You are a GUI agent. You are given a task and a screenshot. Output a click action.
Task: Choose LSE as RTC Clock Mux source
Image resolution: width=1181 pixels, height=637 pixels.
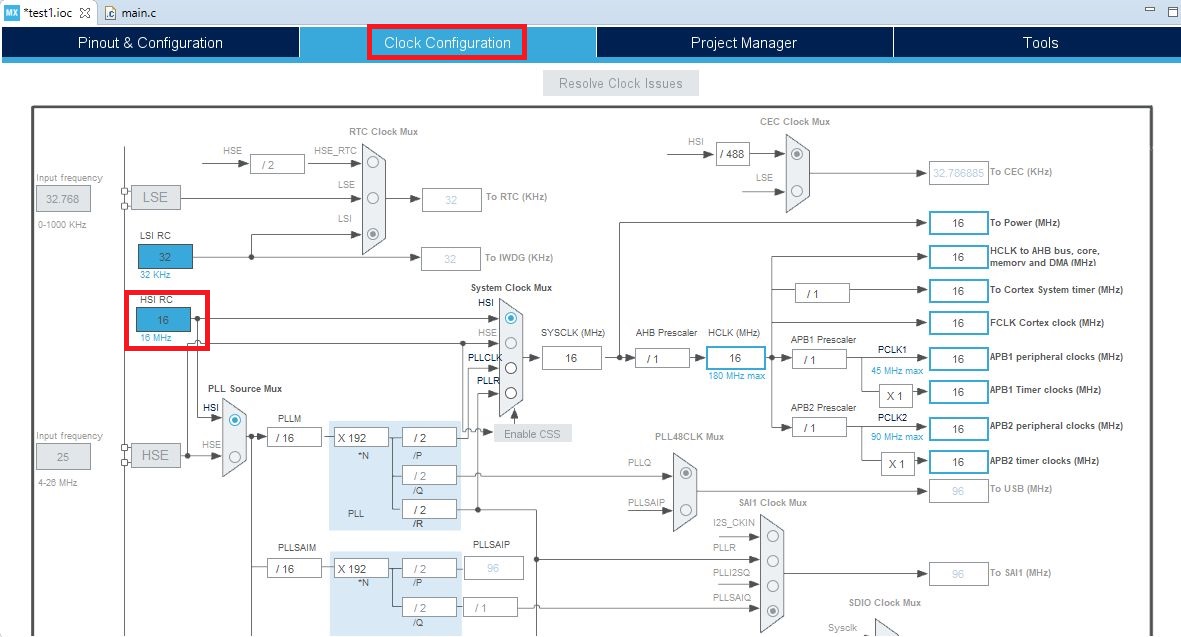click(x=372, y=197)
